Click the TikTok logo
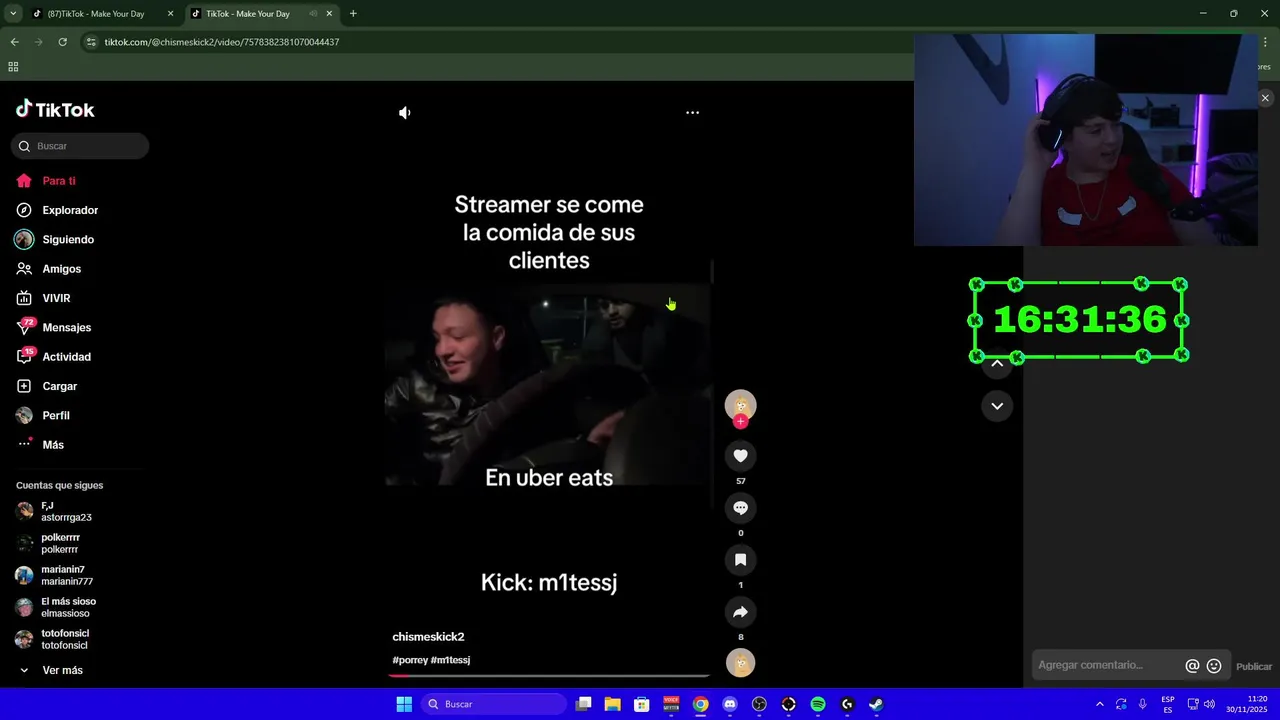Screen dimensions: 1280x720 (x=55, y=109)
